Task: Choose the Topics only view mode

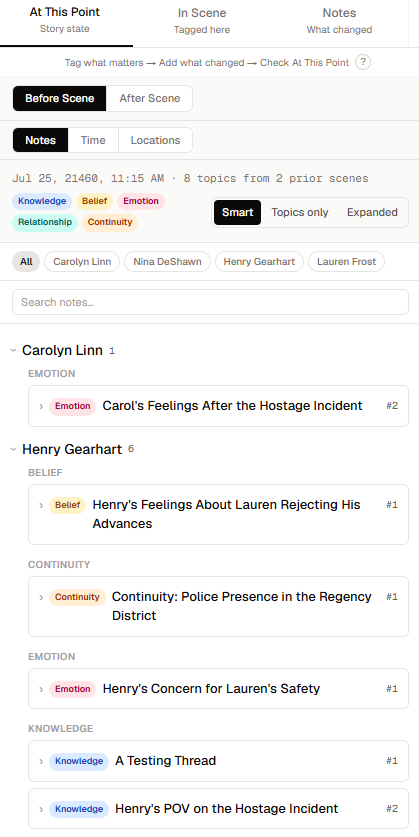Action: tap(299, 212)
